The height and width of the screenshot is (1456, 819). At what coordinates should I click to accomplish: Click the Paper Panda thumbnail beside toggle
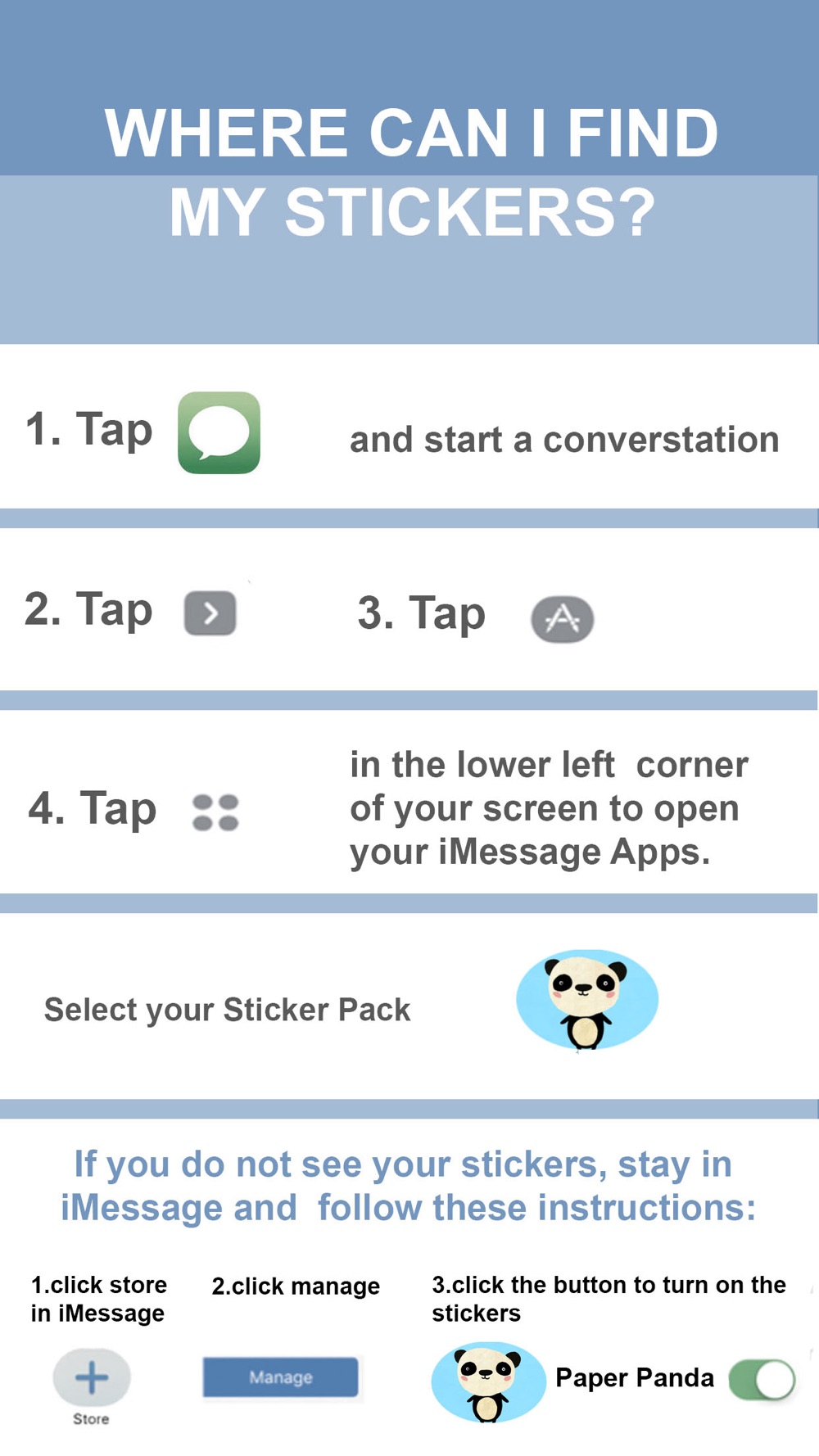[488, 1381]
